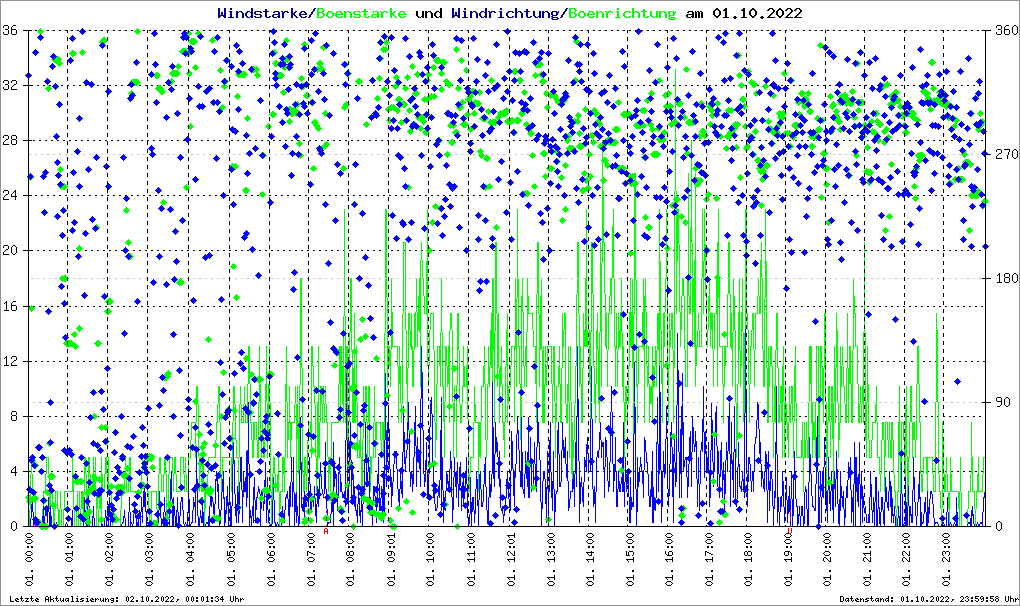Select the wind speed axis value 8

[14, 416]
